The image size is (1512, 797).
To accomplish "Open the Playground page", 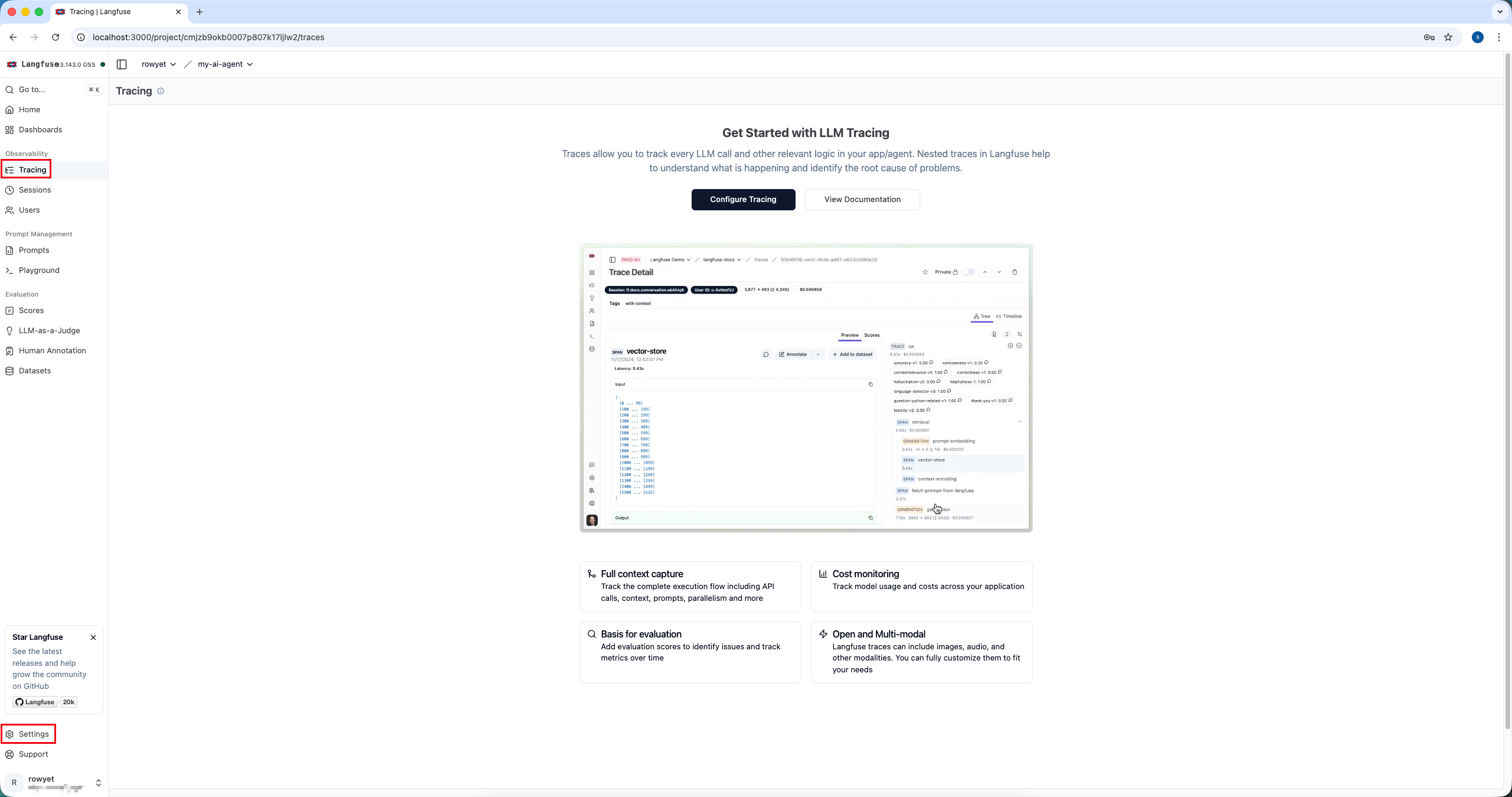I will (x=39, y=271).
